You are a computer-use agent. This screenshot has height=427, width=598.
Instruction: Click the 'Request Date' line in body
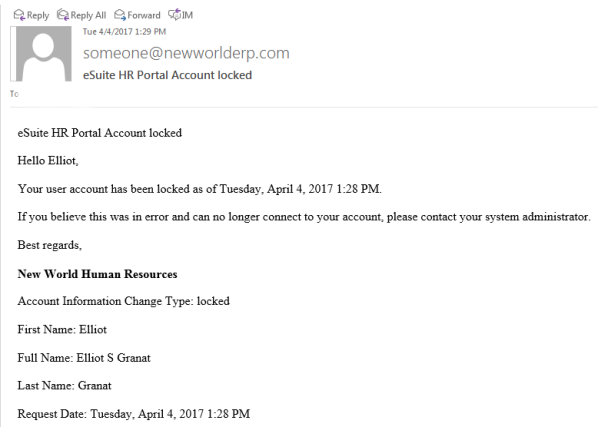pyautogui.click(x=134, y=414)
